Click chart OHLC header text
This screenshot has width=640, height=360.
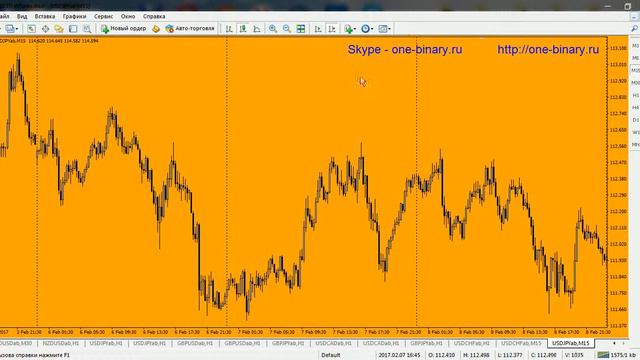49,41
